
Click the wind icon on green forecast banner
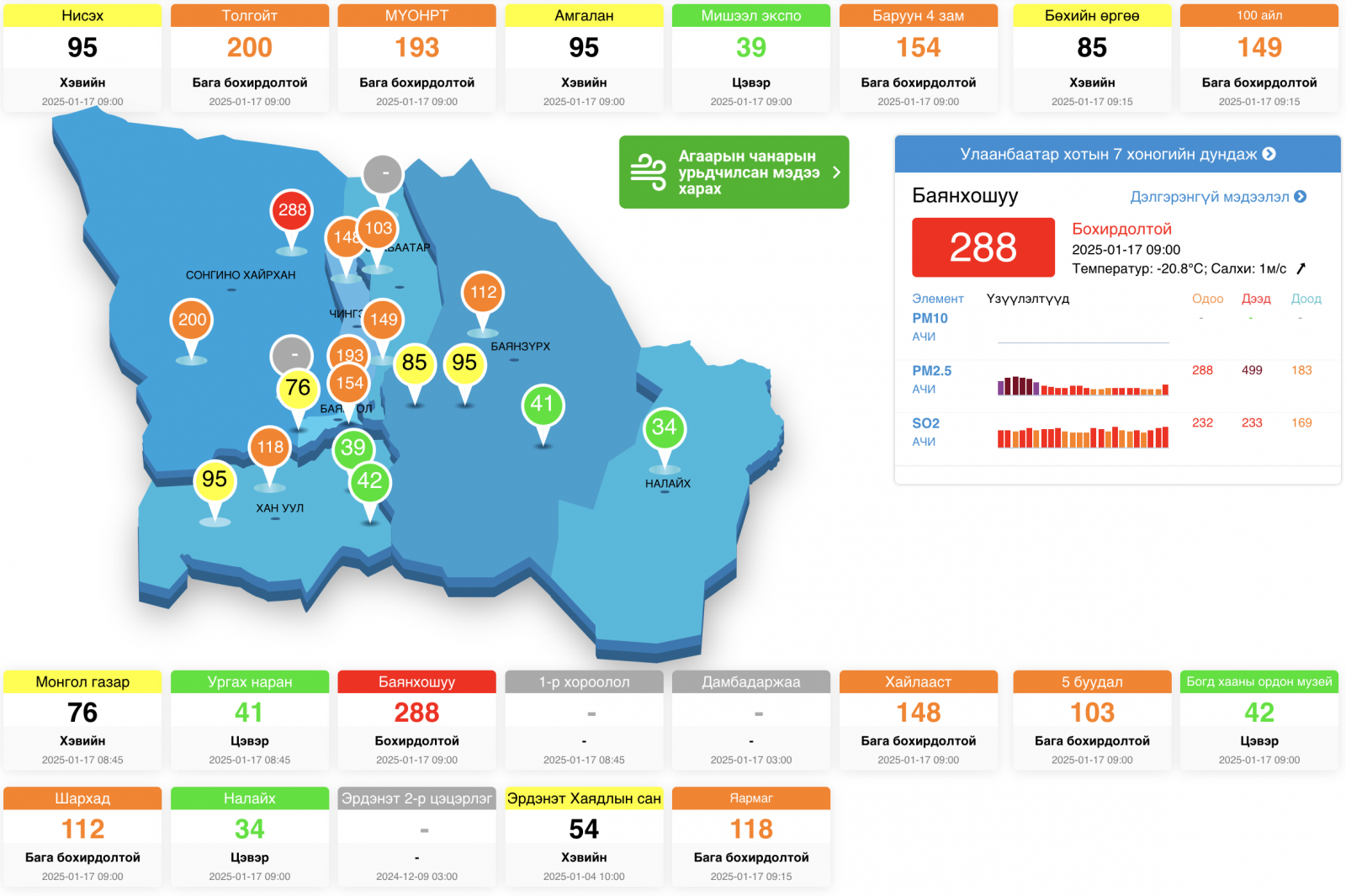click(x=648, y=172)
